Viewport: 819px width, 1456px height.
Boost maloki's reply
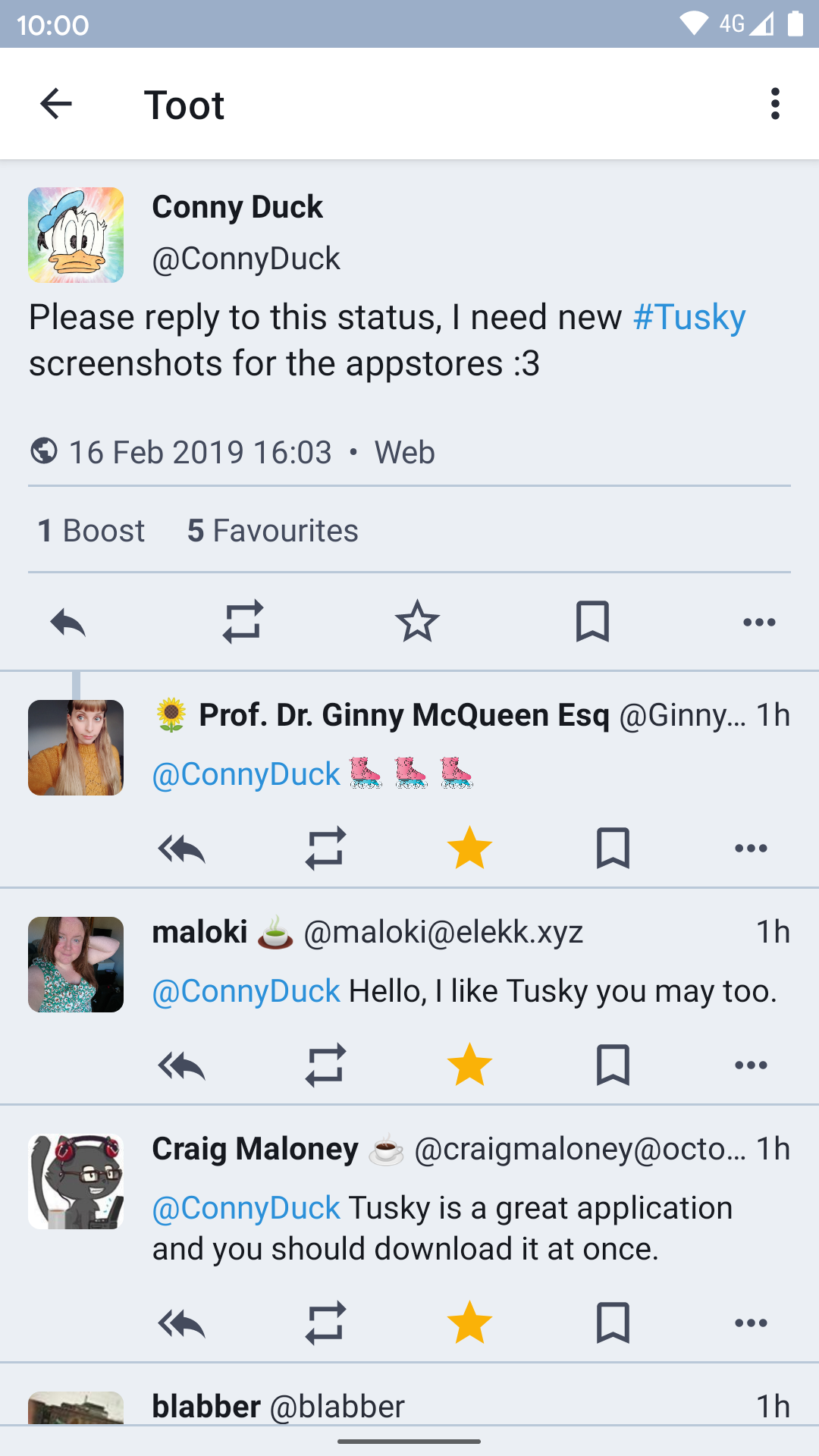pyautogui.click(x=325, y=1065)
